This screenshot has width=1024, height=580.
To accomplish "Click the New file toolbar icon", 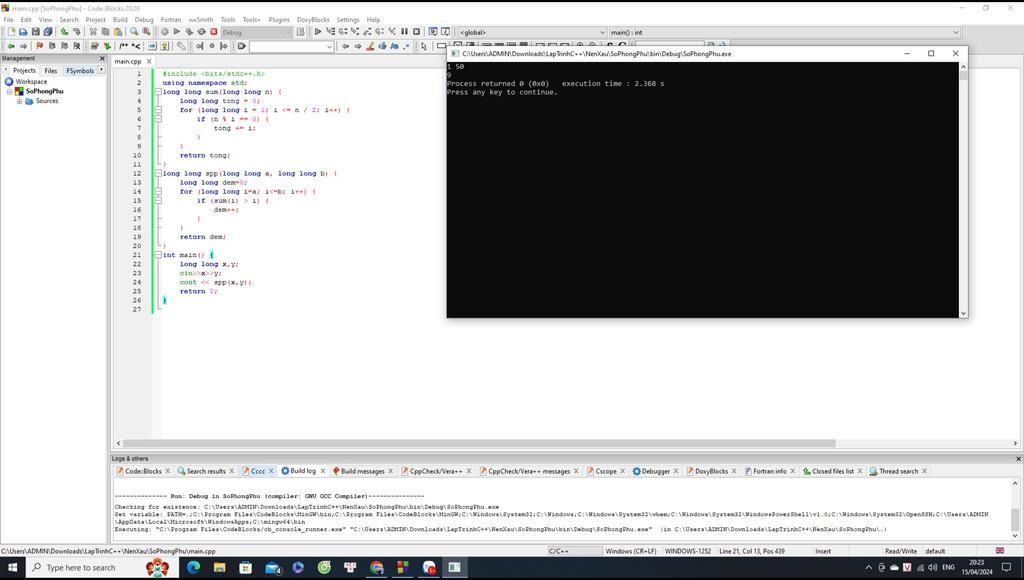I will (x=10, y=32).
